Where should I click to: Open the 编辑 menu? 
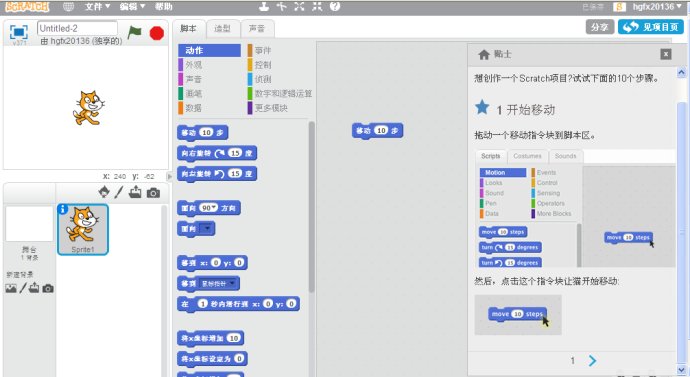click(x=132, y=7)
